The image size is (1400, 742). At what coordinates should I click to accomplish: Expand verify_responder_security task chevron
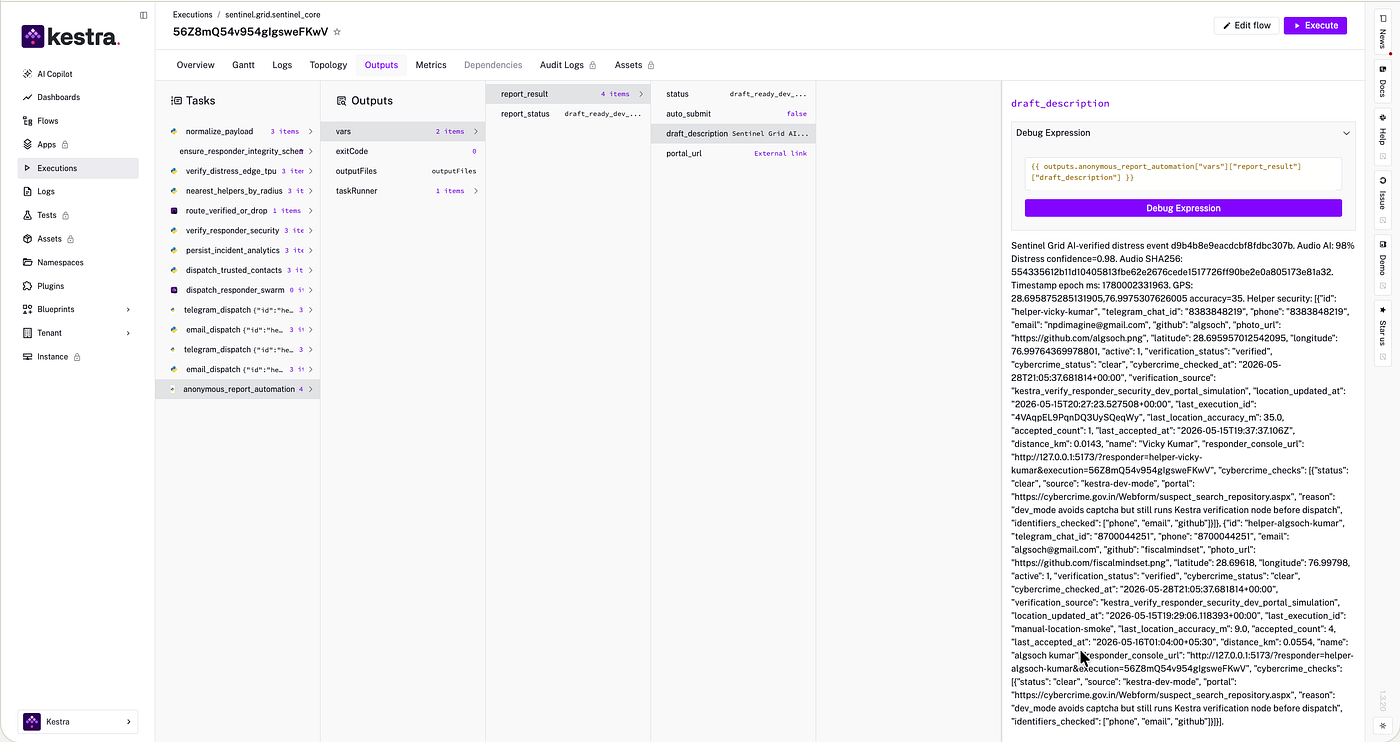pyautogui.click(x=310, y=231)
